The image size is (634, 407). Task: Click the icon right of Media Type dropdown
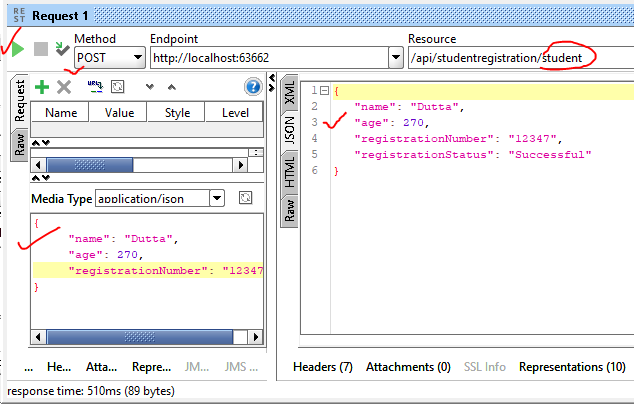(x=245, y=198)
